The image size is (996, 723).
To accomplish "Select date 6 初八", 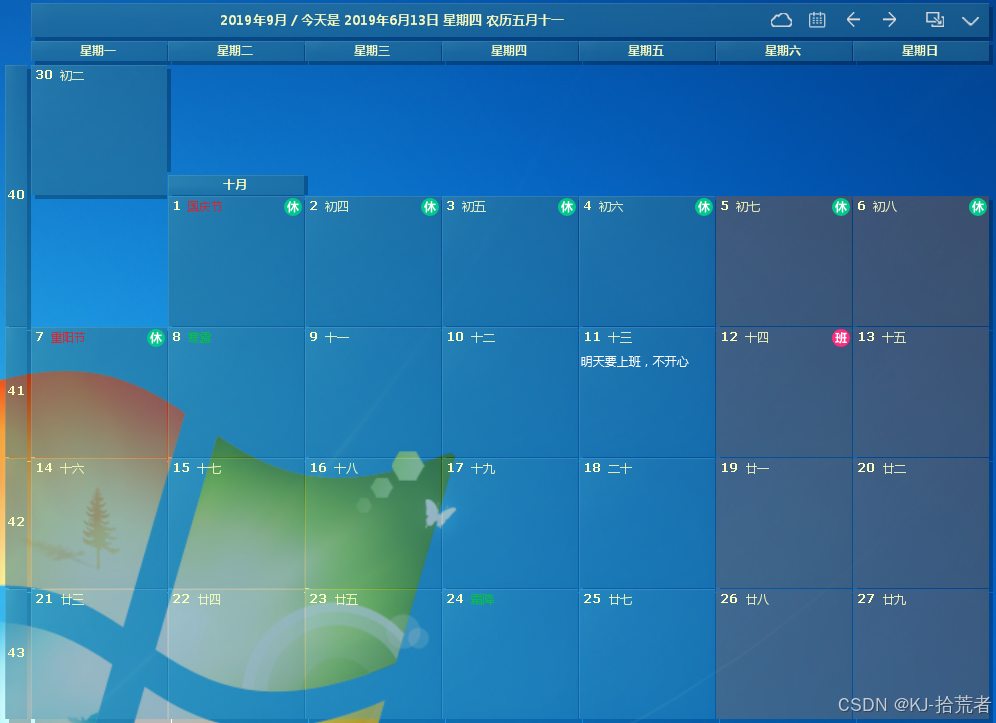I will click(x=920, y=261).
